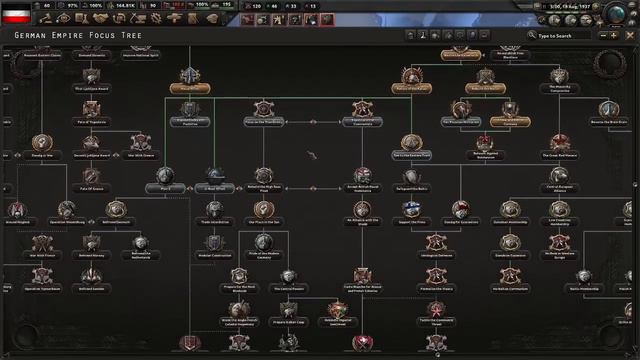Select the Fate of Yugoslavia focus
Screen dimensions: 640x360
pyautogui.click(x=91, y=113)
